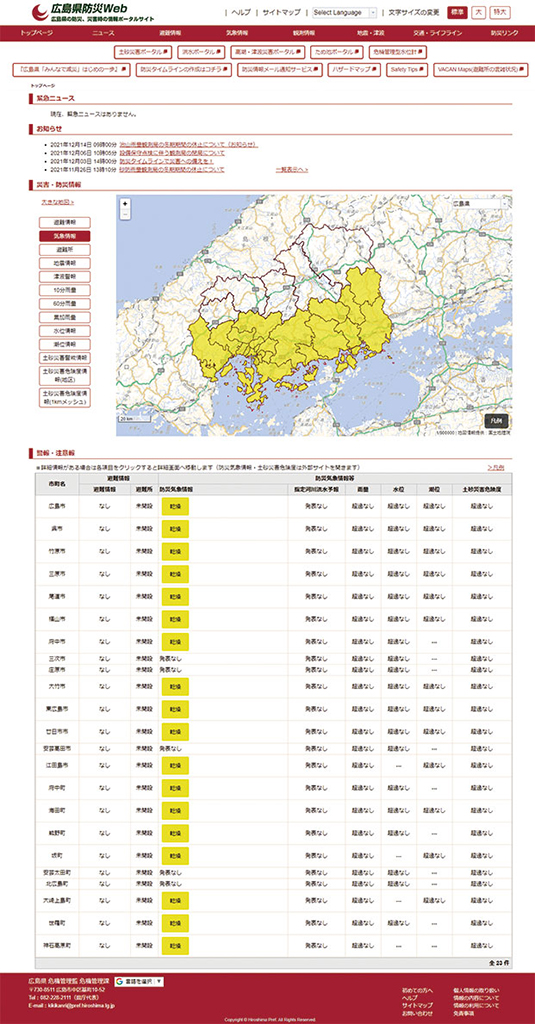Select the 地震情報 map layer button
Image resolution: width=535 pixels, height=1024 pixels.
click(65, 263)
